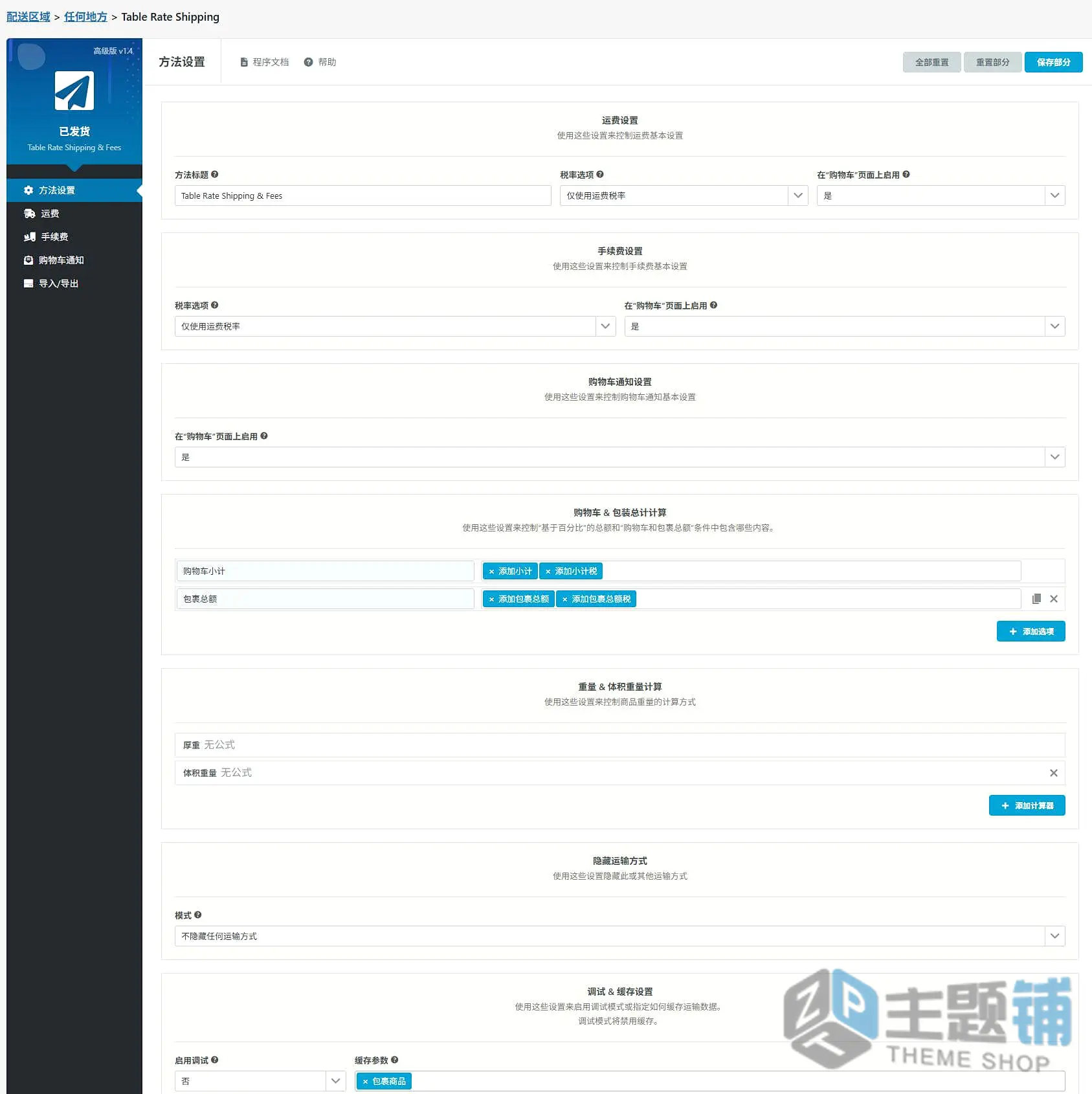Click the 手续费 sidebar icon
The image size is (1092, 1094).
point(29,237)
